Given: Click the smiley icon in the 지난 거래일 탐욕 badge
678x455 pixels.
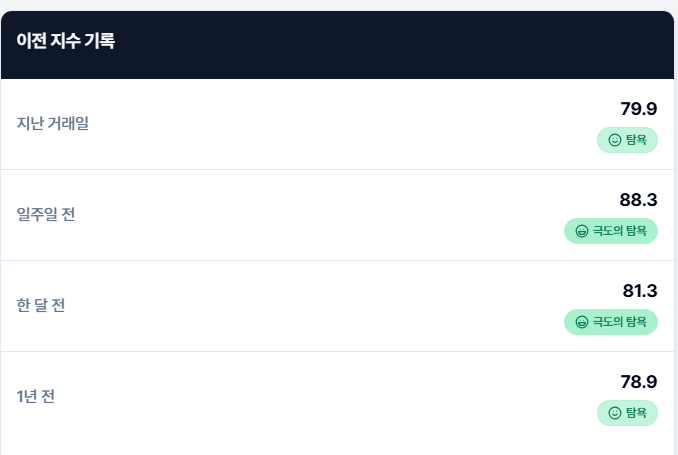Looking at the screenshot, I should (614, 140).
